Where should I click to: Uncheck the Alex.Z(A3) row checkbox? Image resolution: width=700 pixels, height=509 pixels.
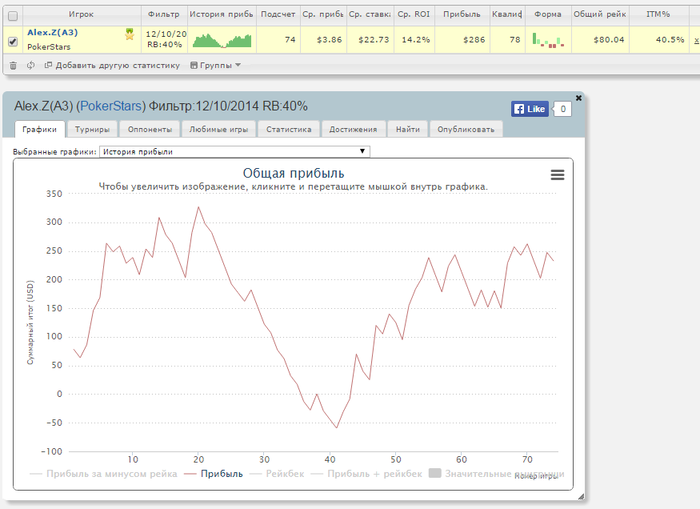[13, 42]
